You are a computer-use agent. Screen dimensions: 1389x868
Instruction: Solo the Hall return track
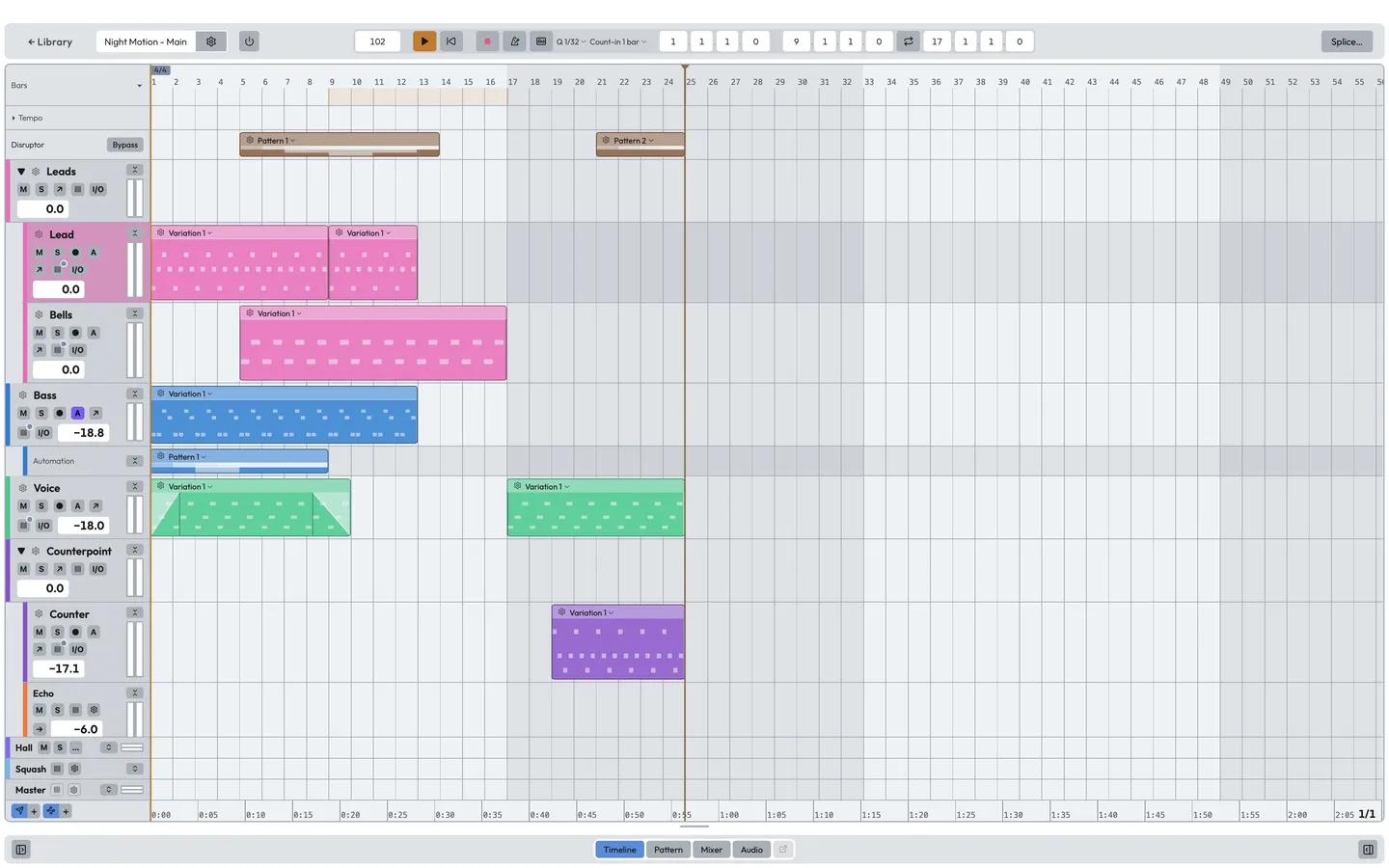(60, 747)
